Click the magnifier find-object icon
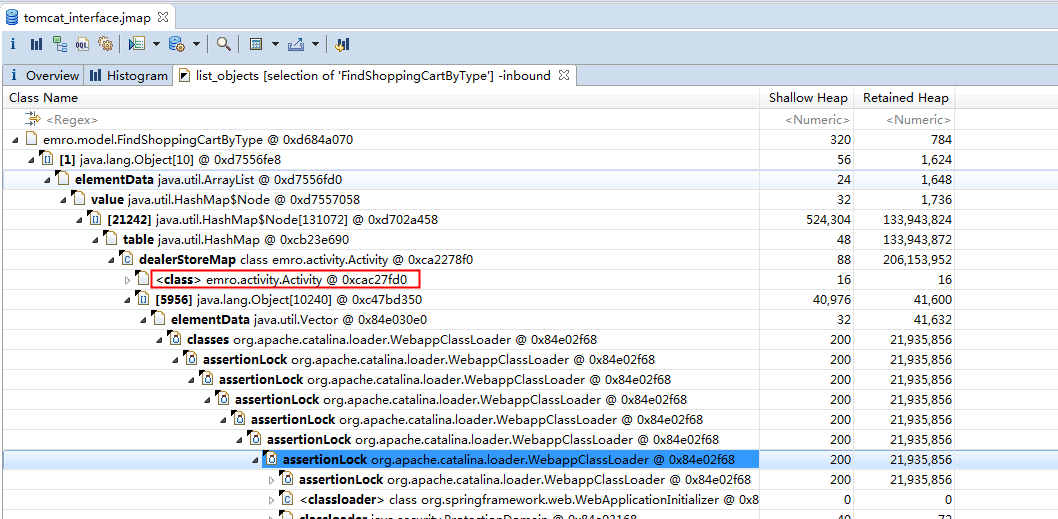Image resolution: width=1058 pixels, height=519 pixels. [224, 44]
